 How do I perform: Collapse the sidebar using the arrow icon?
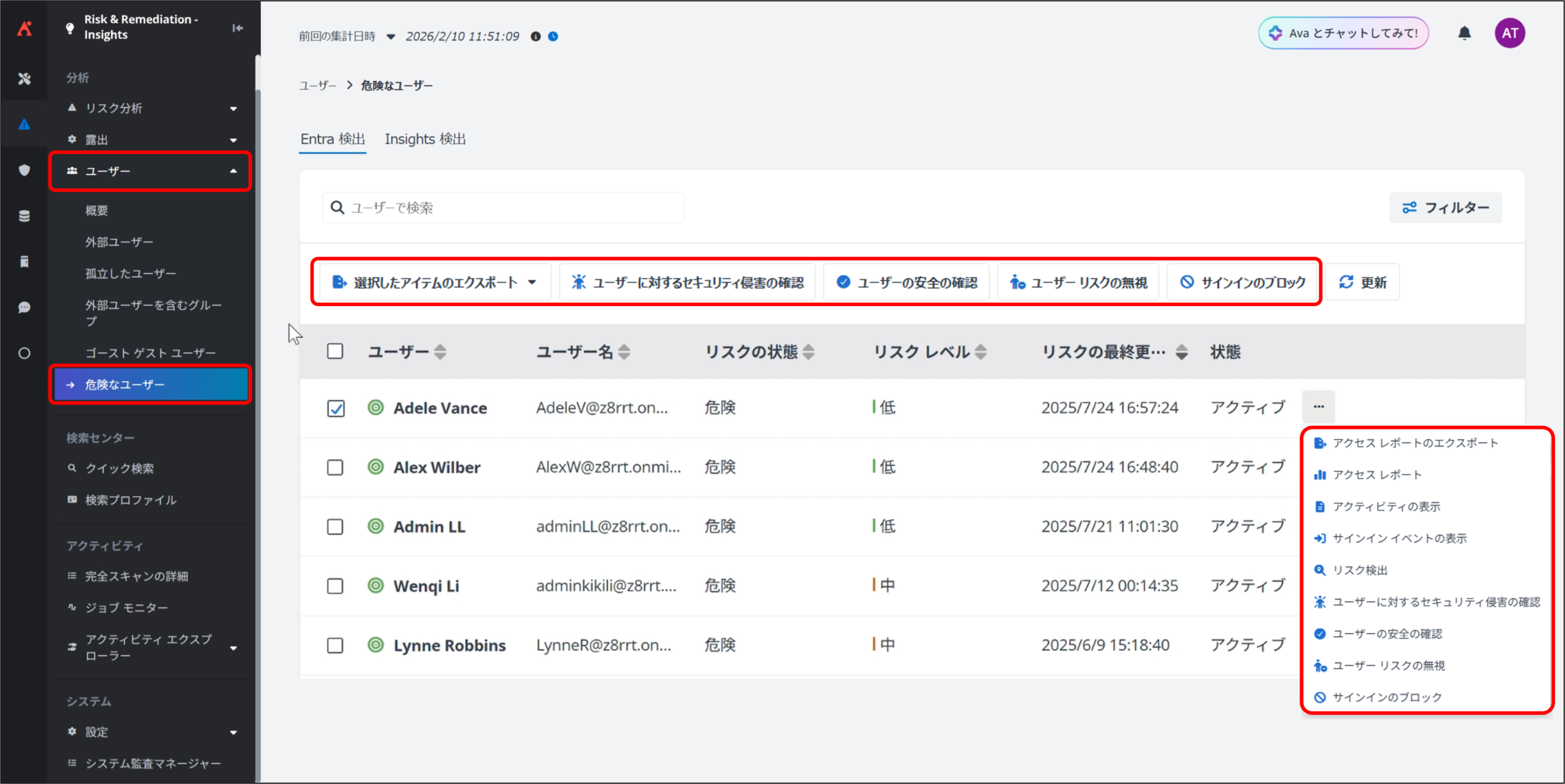[237, 27]
